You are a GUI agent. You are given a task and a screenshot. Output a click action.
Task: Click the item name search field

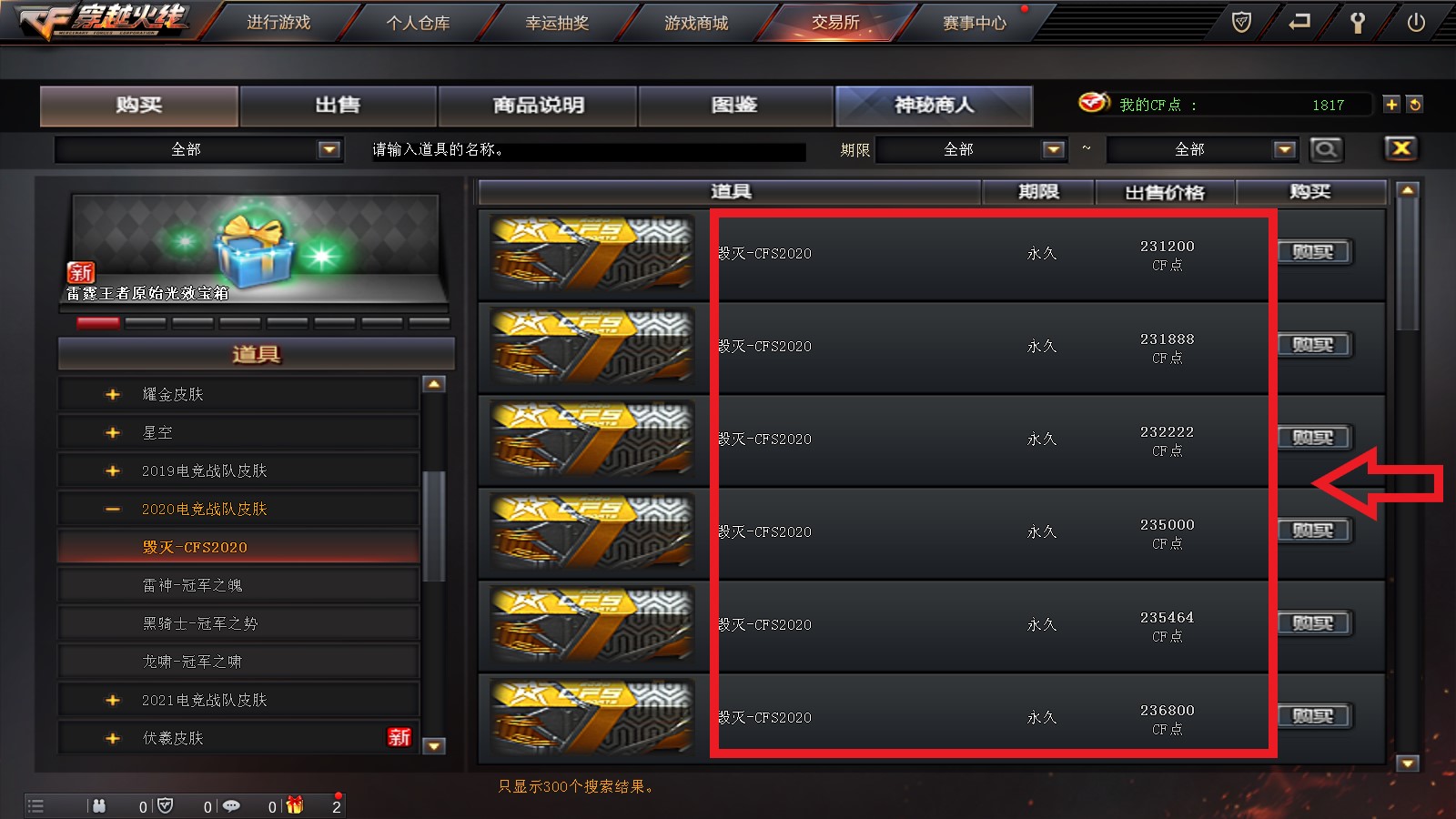click(x=587, y=149)
